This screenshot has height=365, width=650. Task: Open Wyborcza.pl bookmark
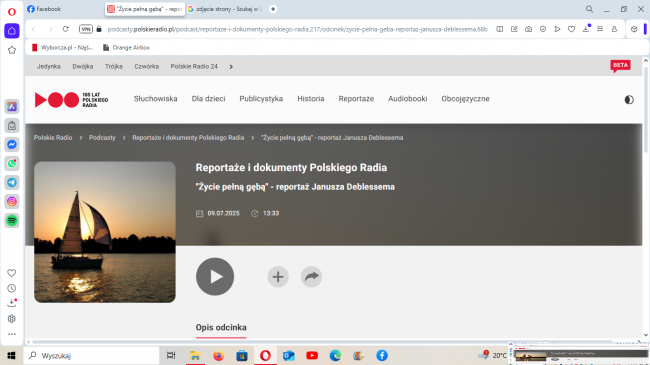62,48
